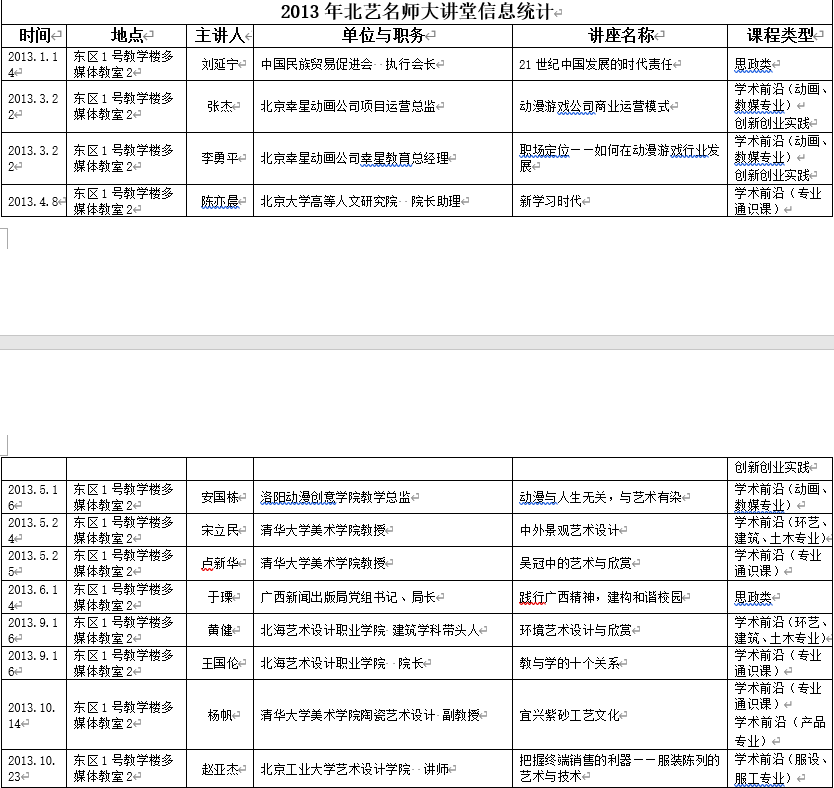Click the gray page break gap between pages

(x=417, y=342)
